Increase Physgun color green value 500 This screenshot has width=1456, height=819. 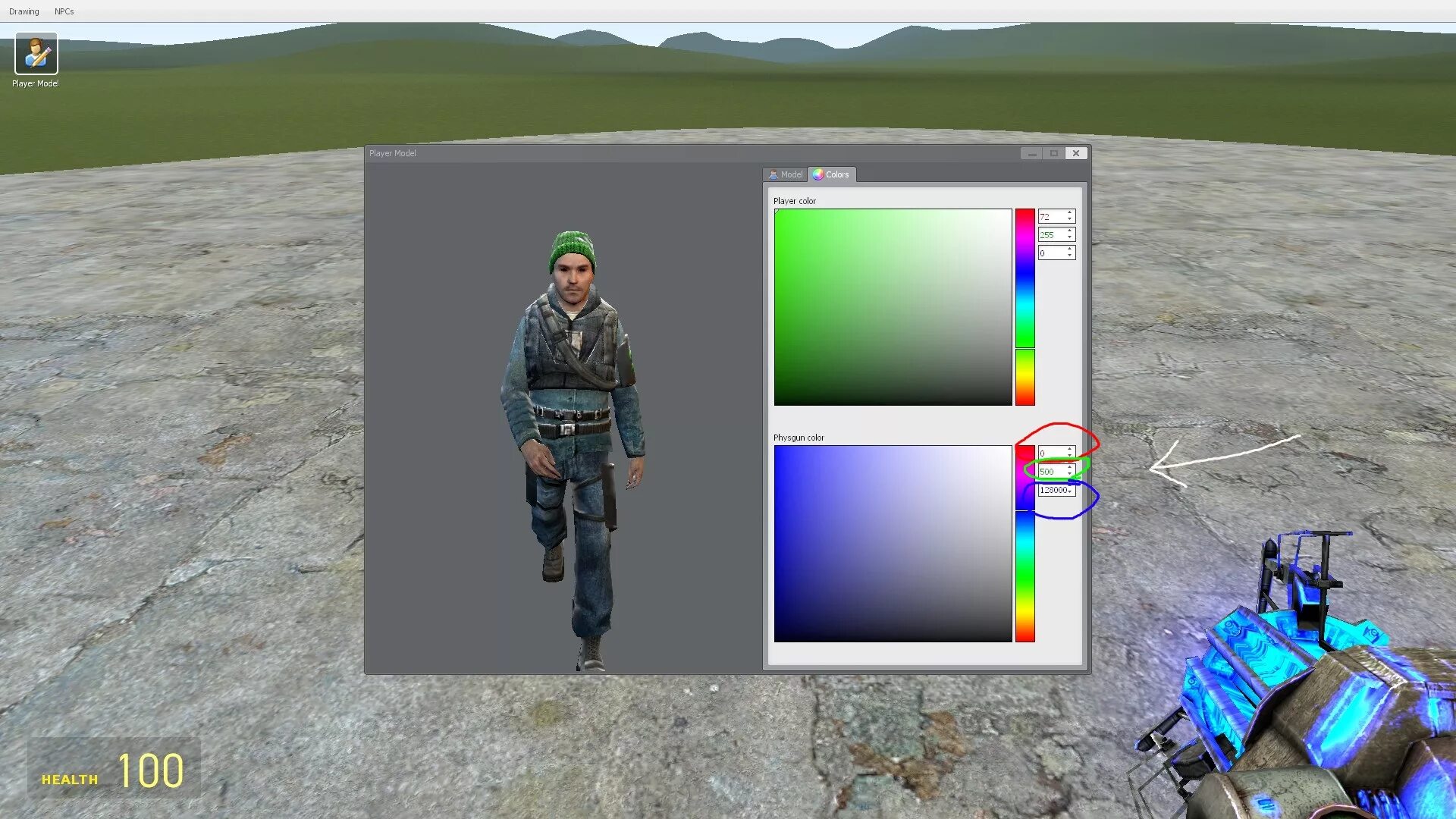[1070, 468]
